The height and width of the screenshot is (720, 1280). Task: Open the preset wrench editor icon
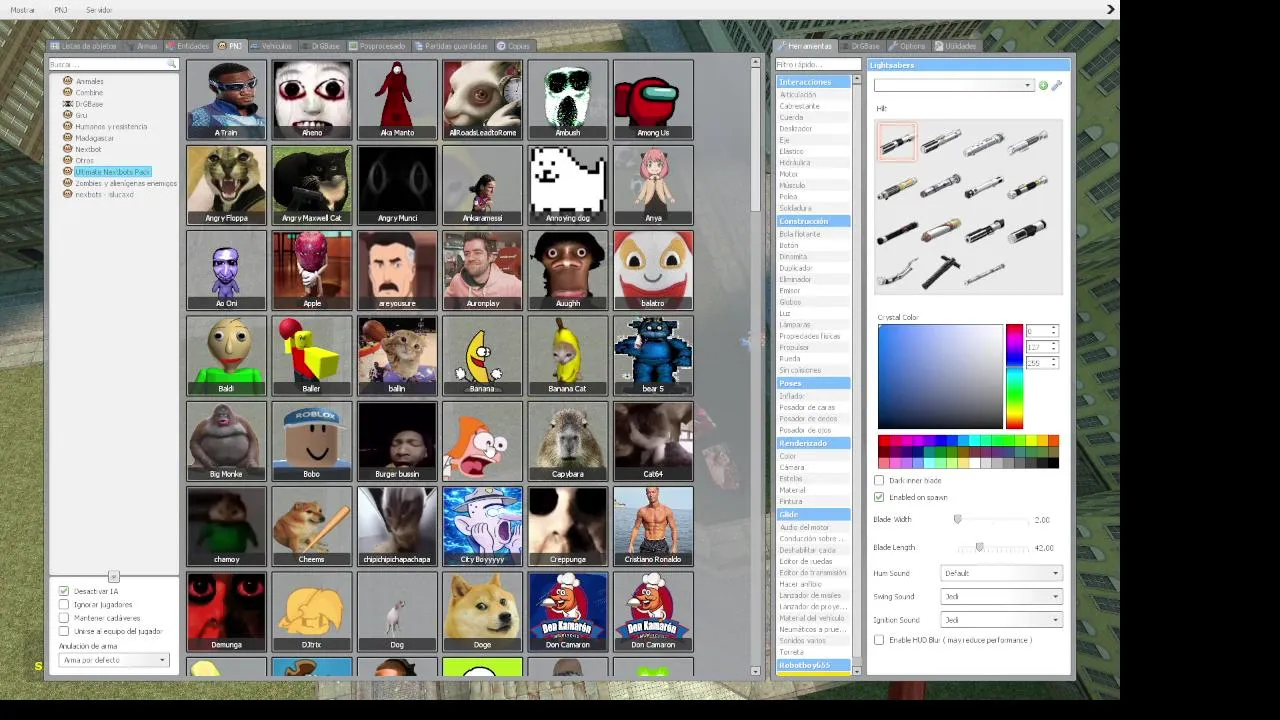tap(1056, 86)
